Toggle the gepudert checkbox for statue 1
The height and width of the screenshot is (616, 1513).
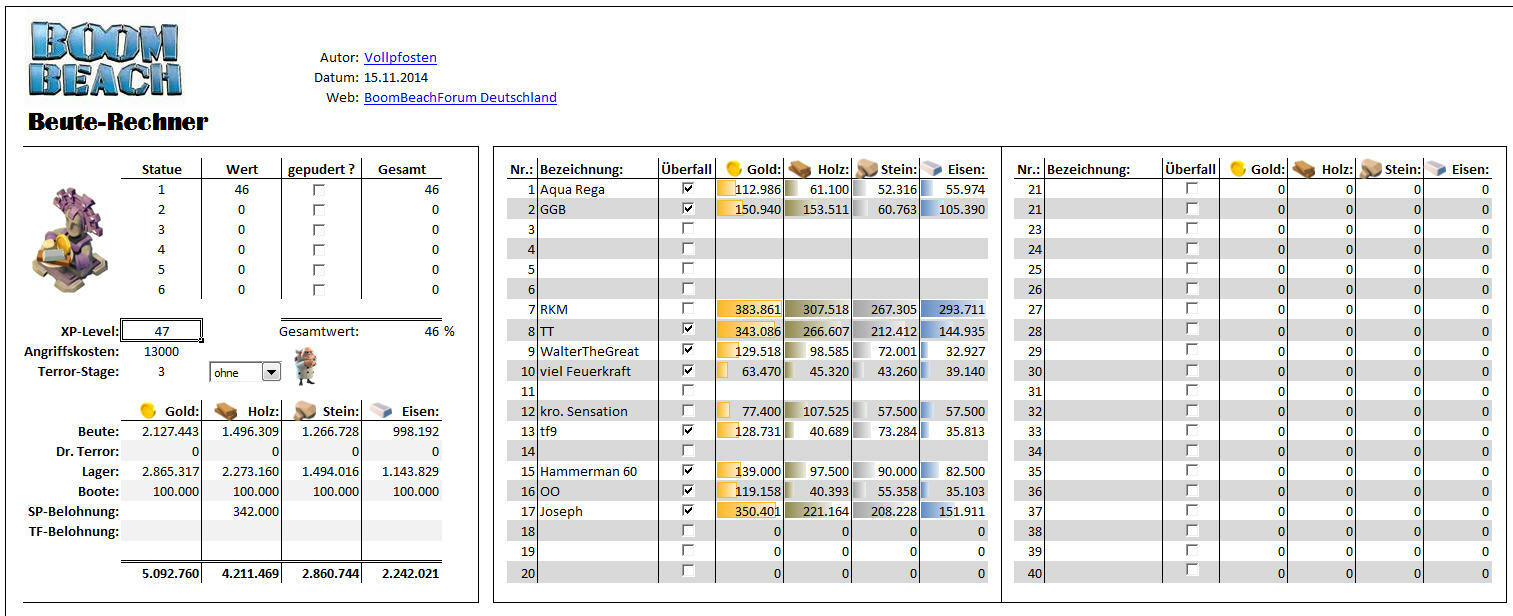(319, 189)
